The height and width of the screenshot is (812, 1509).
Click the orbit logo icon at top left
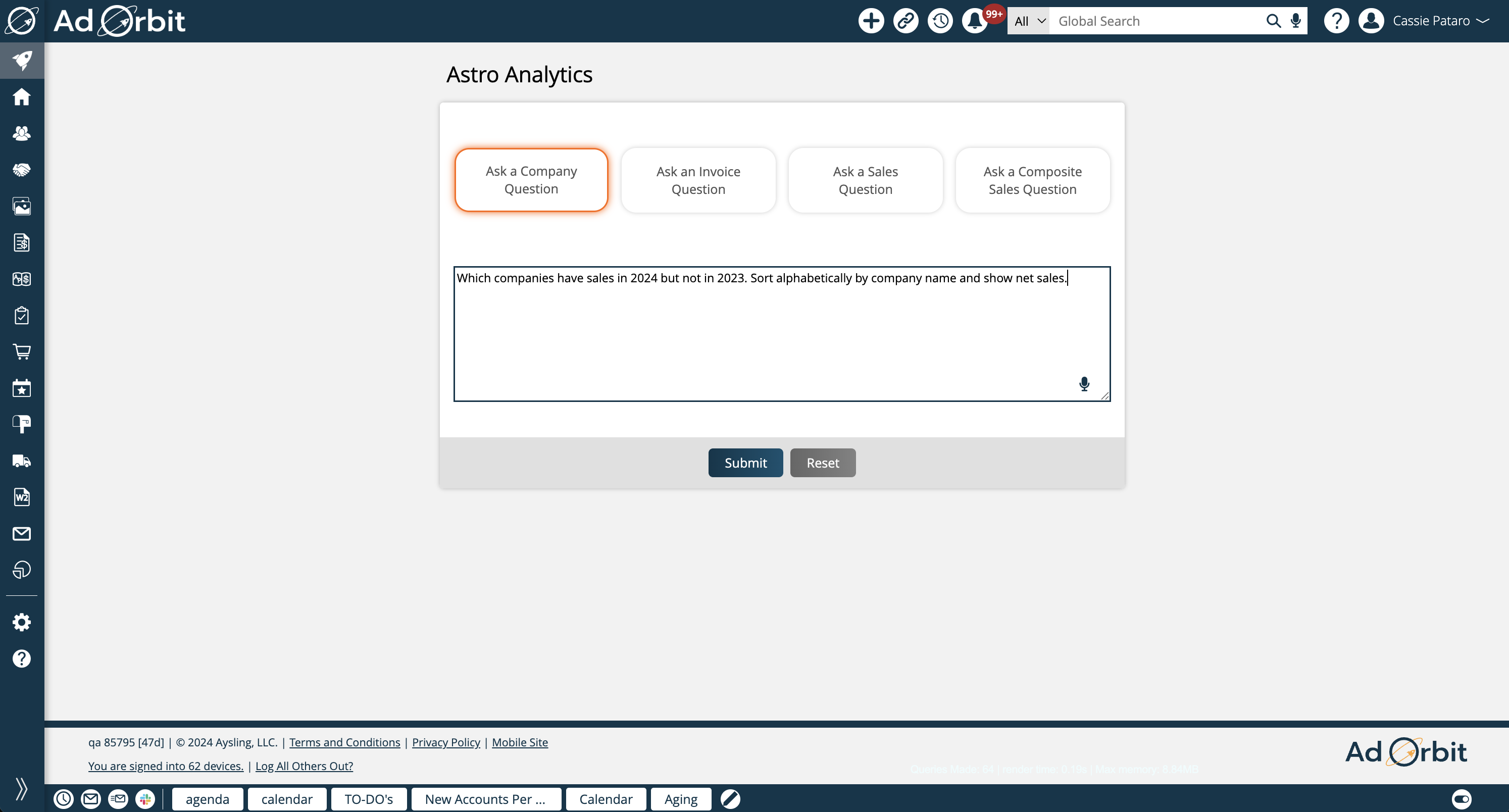coord(22,21)
